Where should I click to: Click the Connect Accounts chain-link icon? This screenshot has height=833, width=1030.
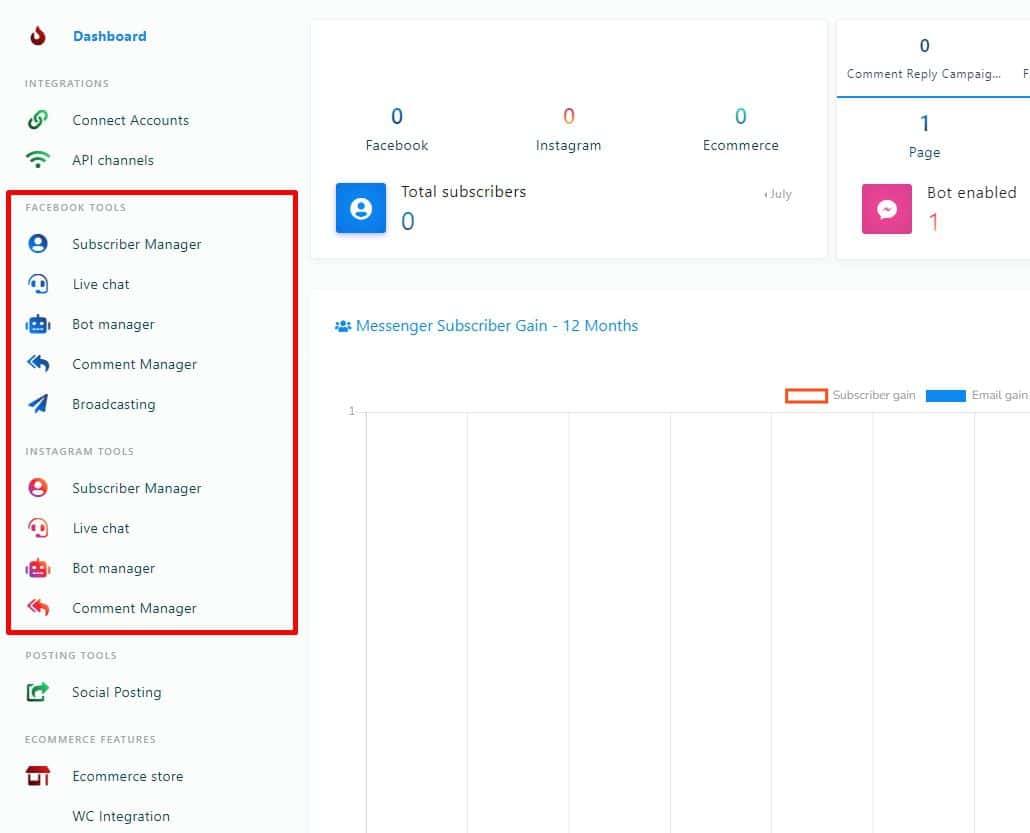38,120
